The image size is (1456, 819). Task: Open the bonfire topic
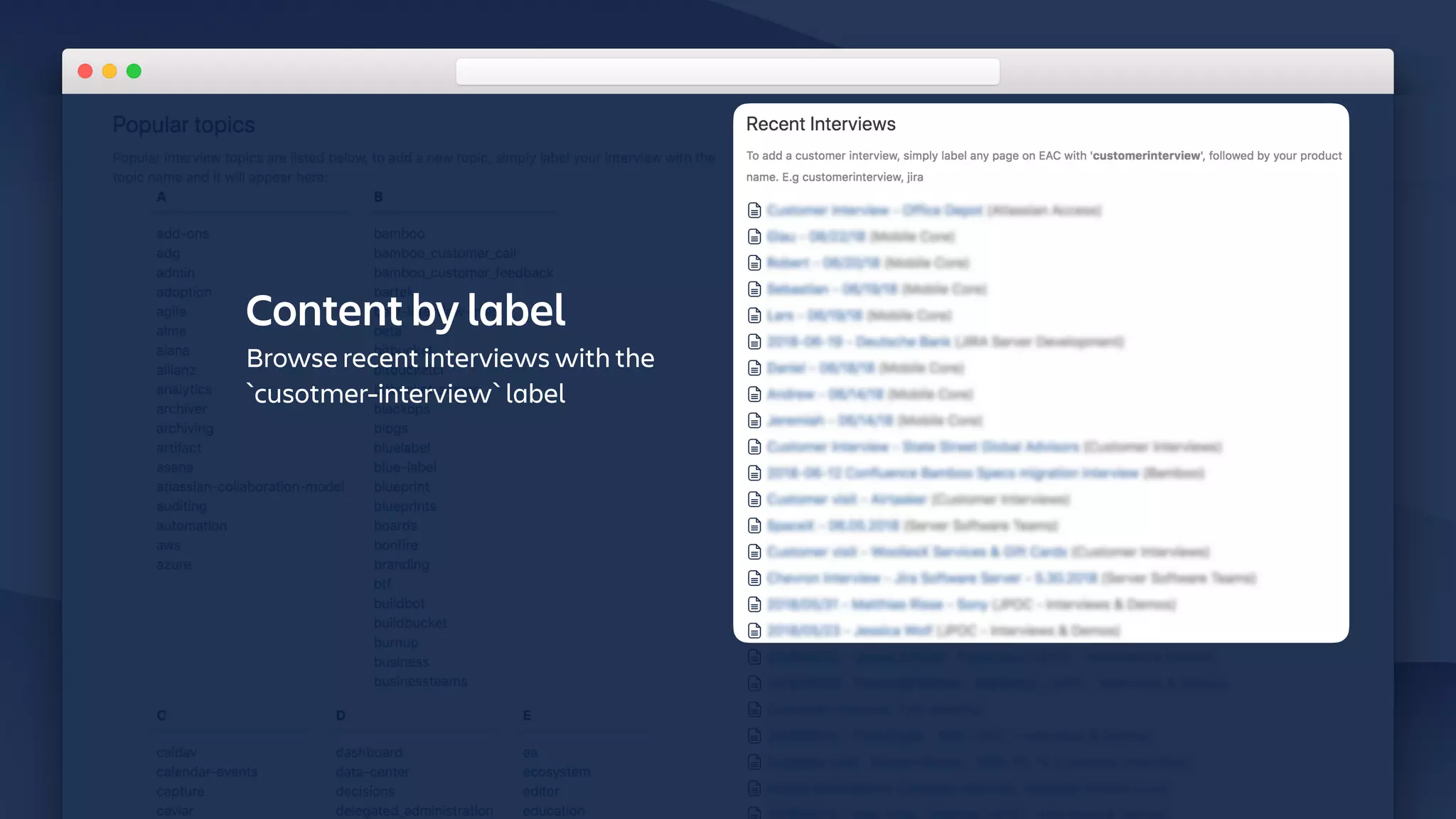tap(396, 545)
